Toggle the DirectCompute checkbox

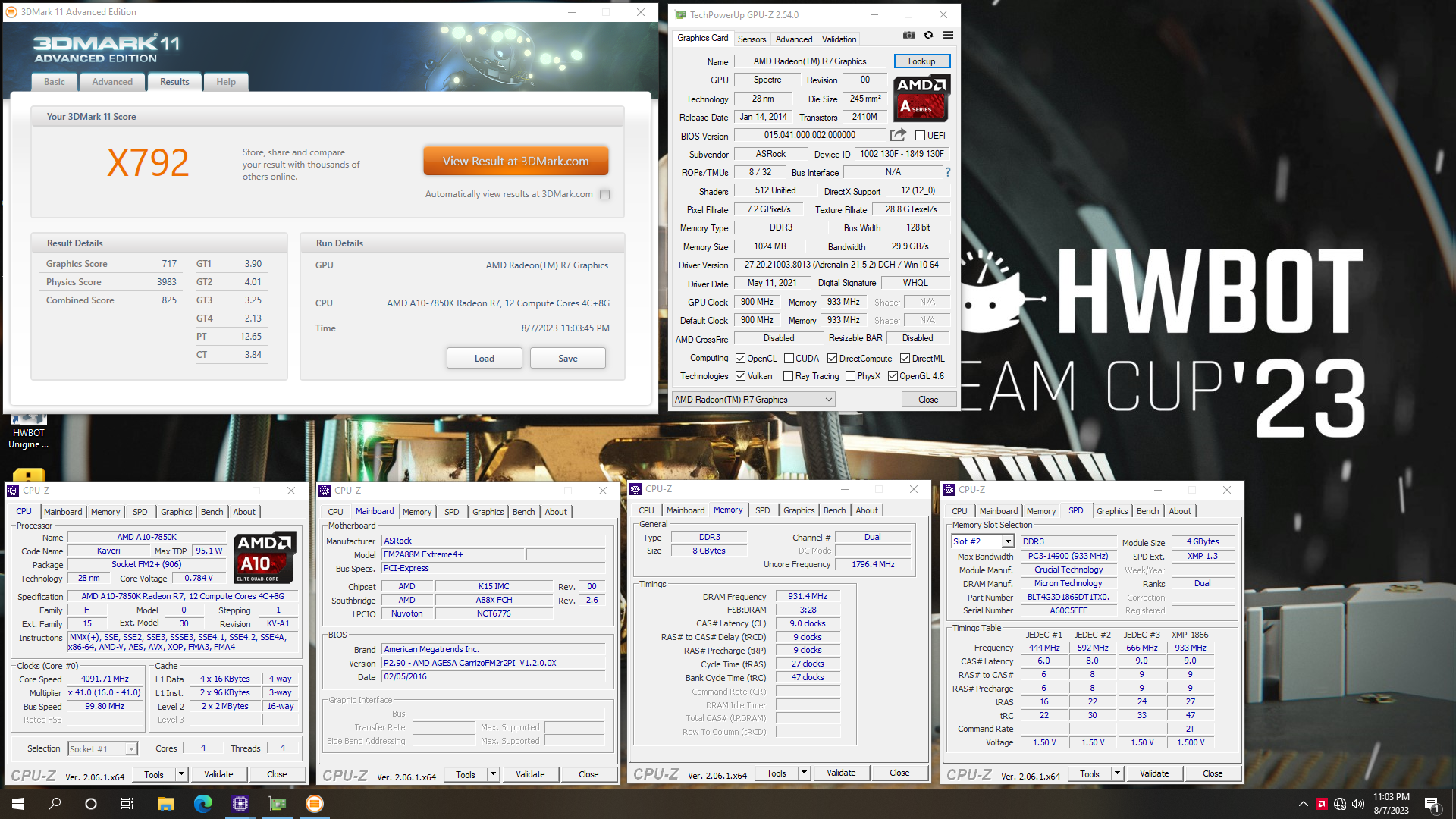[x=832, y=359]
